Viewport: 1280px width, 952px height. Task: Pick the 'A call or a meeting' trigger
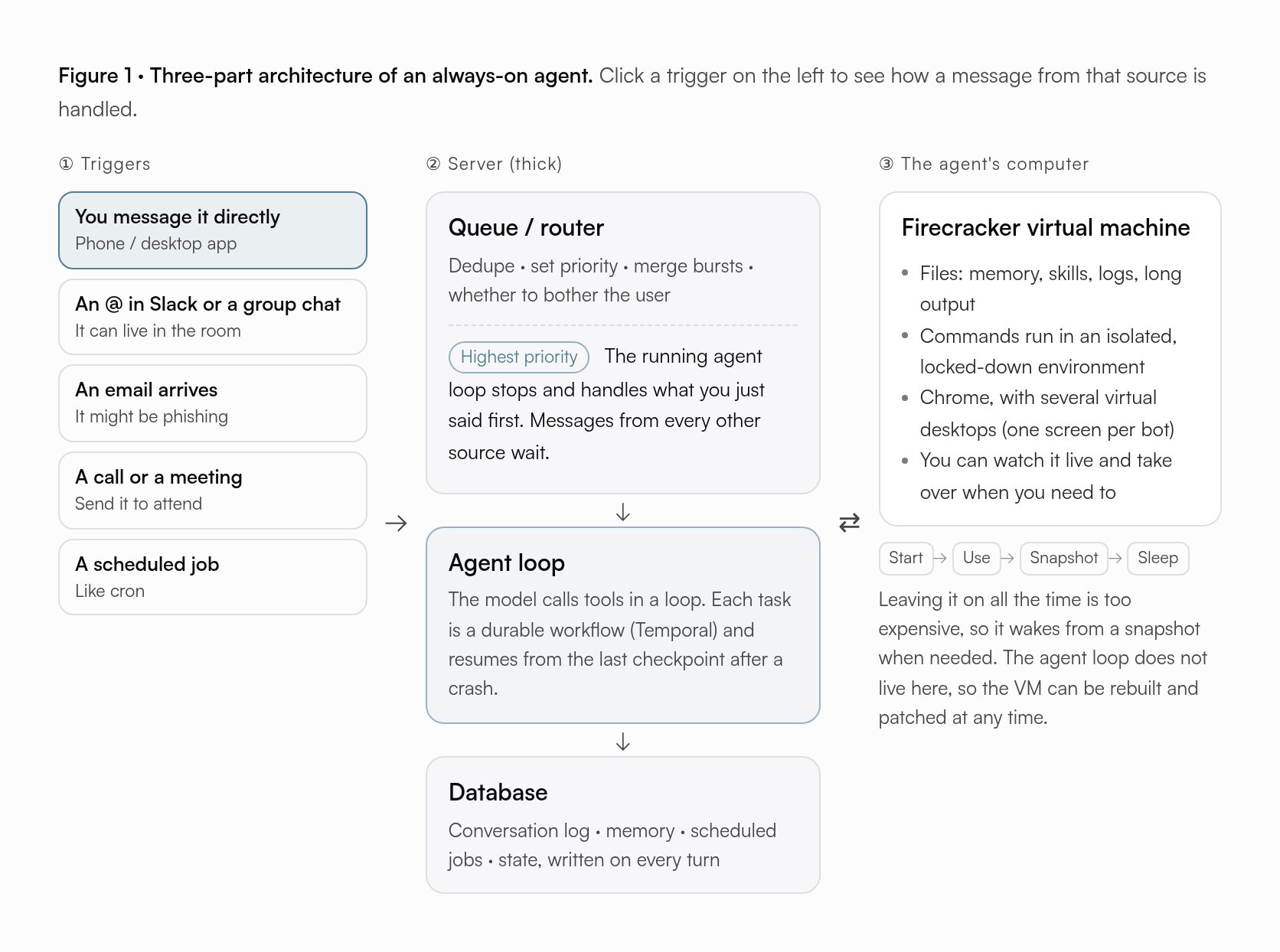coord(213,491)
